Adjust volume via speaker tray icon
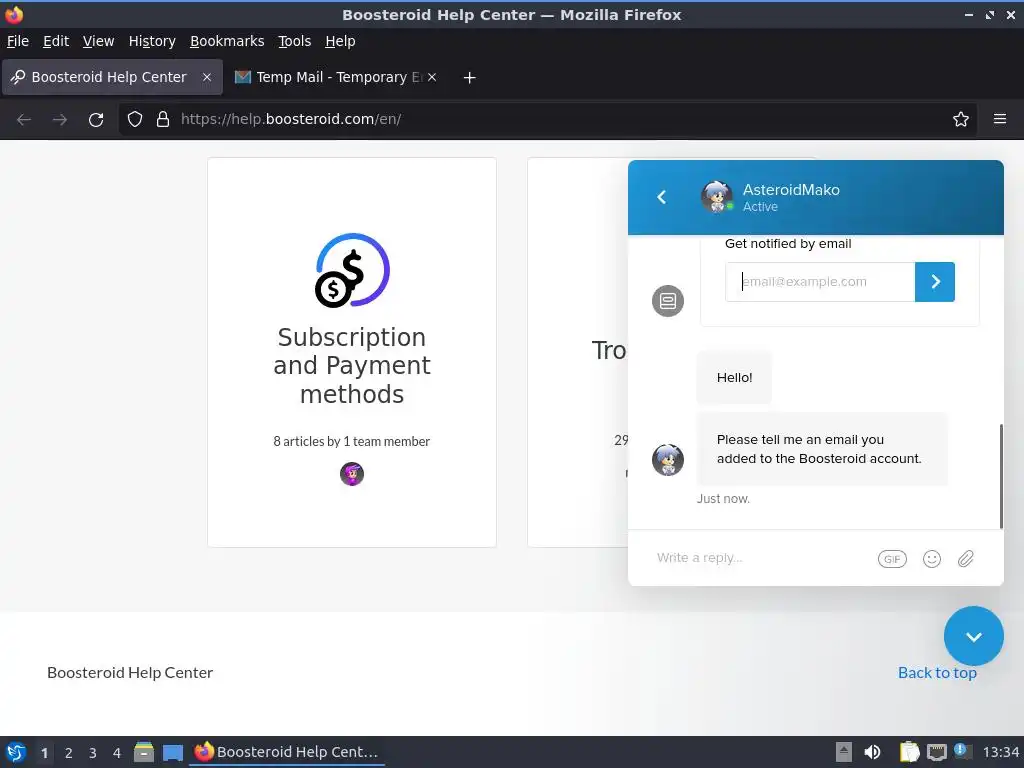Screen dimensions: 1024x768 872,752
